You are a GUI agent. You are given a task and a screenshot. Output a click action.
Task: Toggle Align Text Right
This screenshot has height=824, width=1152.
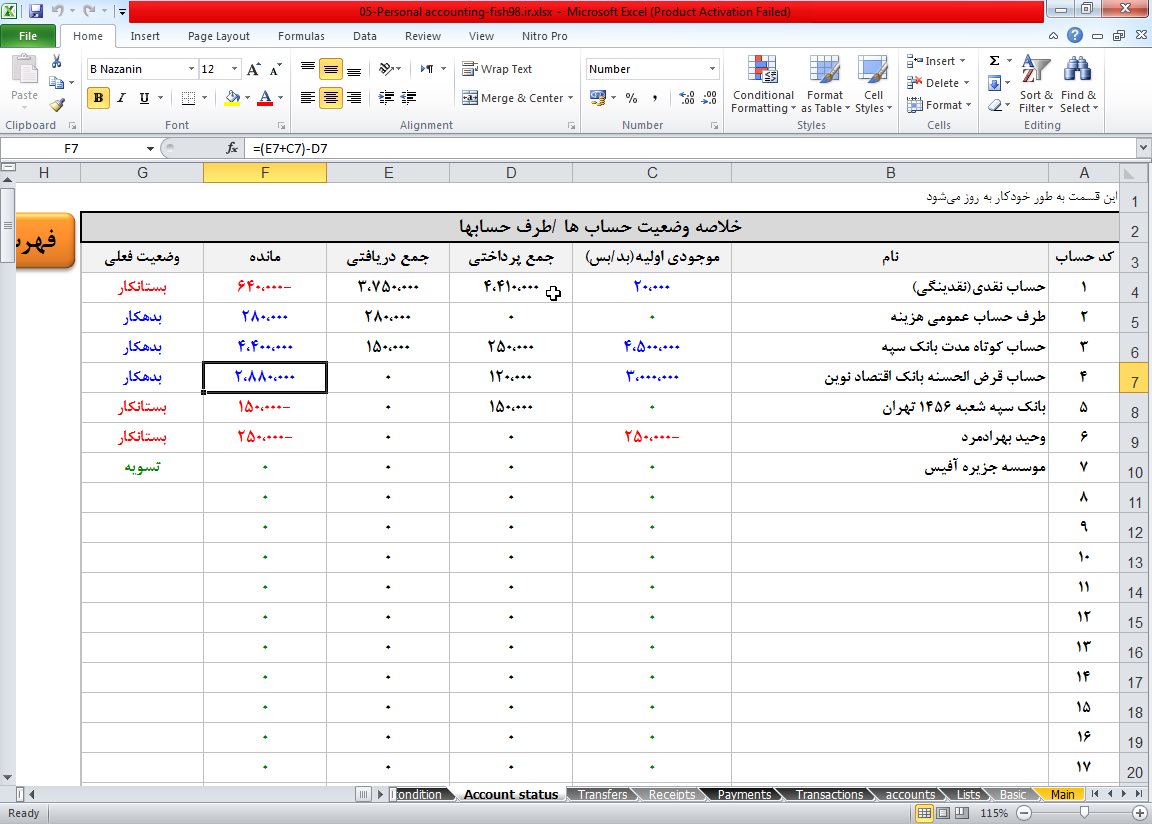pyautogui.click(x=354, y=98)
